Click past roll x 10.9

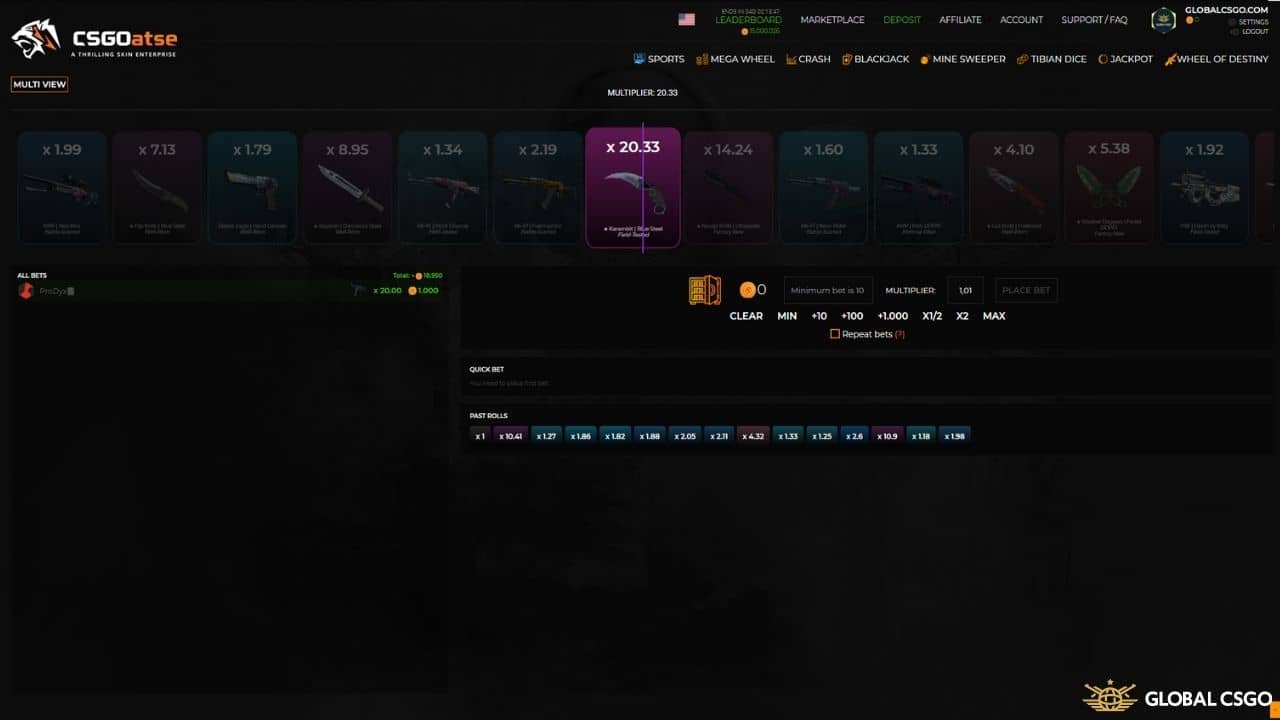887,436
